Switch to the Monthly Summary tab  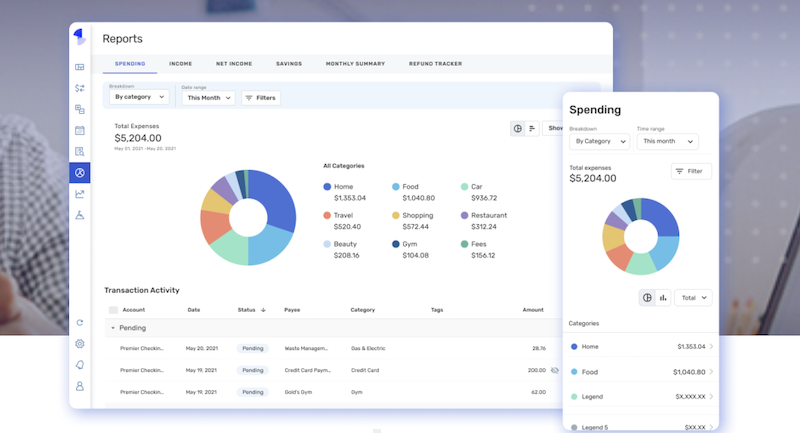pos(355,64)
